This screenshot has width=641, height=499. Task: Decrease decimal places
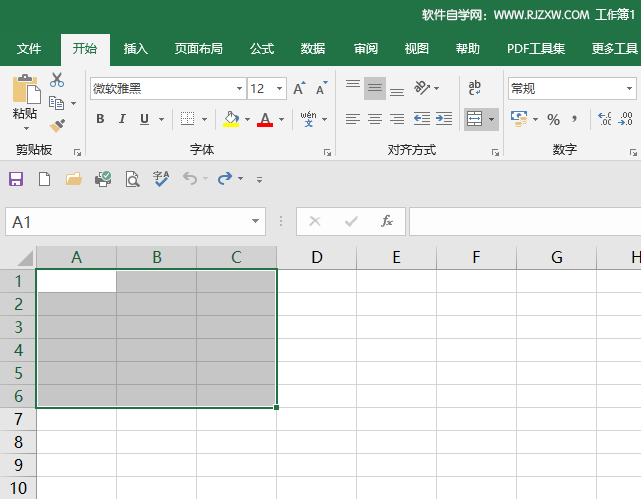point(626,119)
